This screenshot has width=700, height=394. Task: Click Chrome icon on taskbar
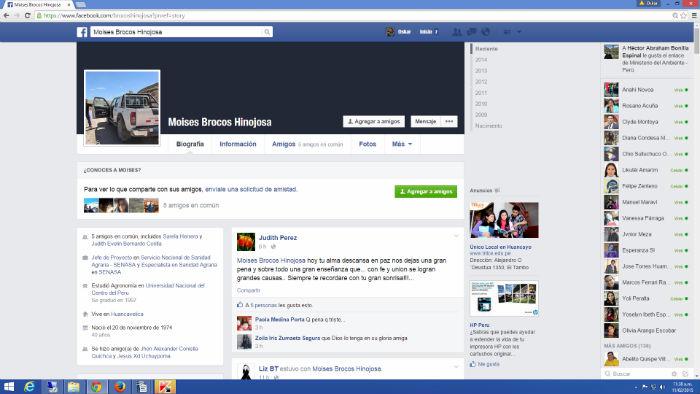coord(96,386)
